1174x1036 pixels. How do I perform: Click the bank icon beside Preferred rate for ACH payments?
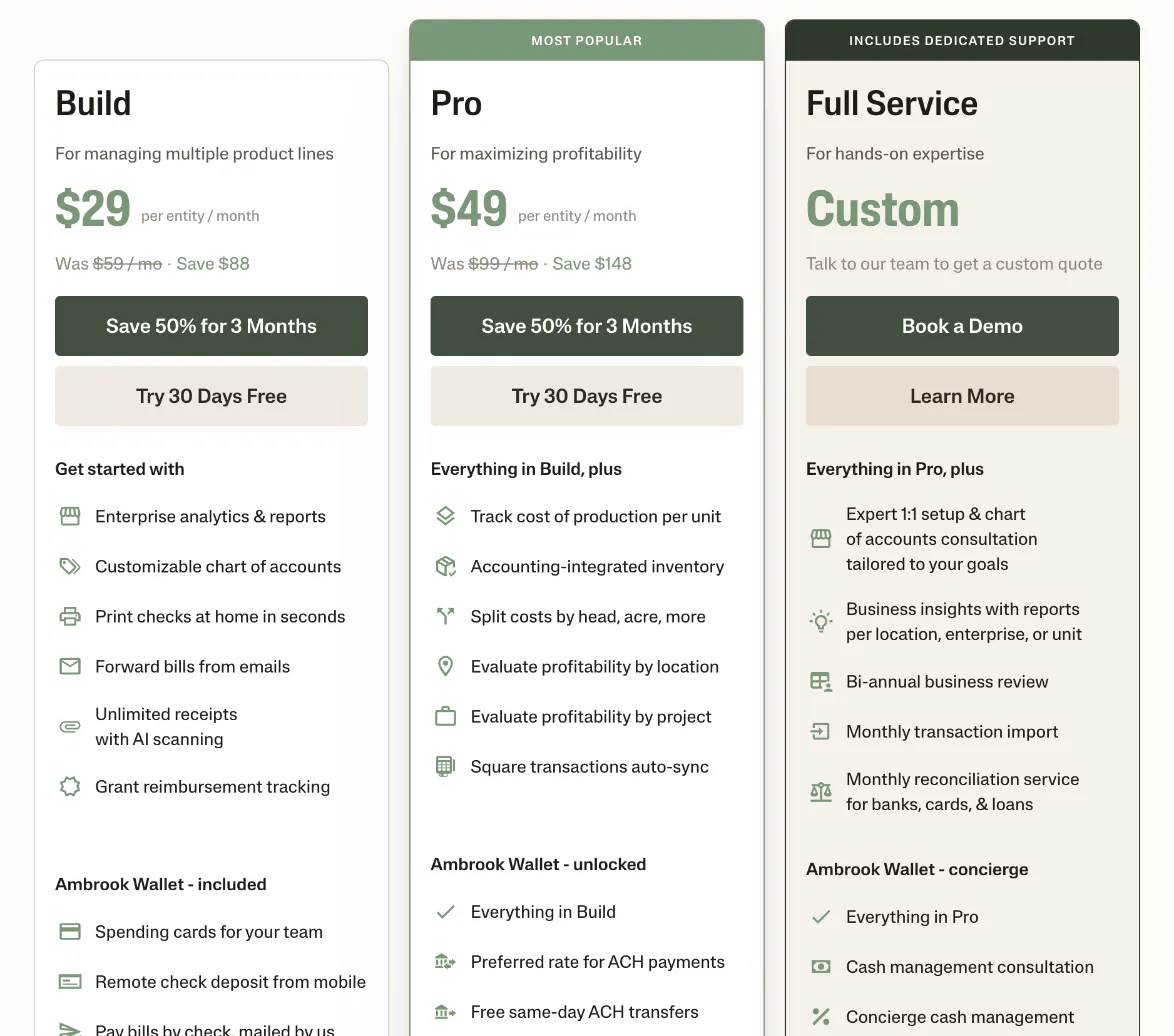(445, 962)
